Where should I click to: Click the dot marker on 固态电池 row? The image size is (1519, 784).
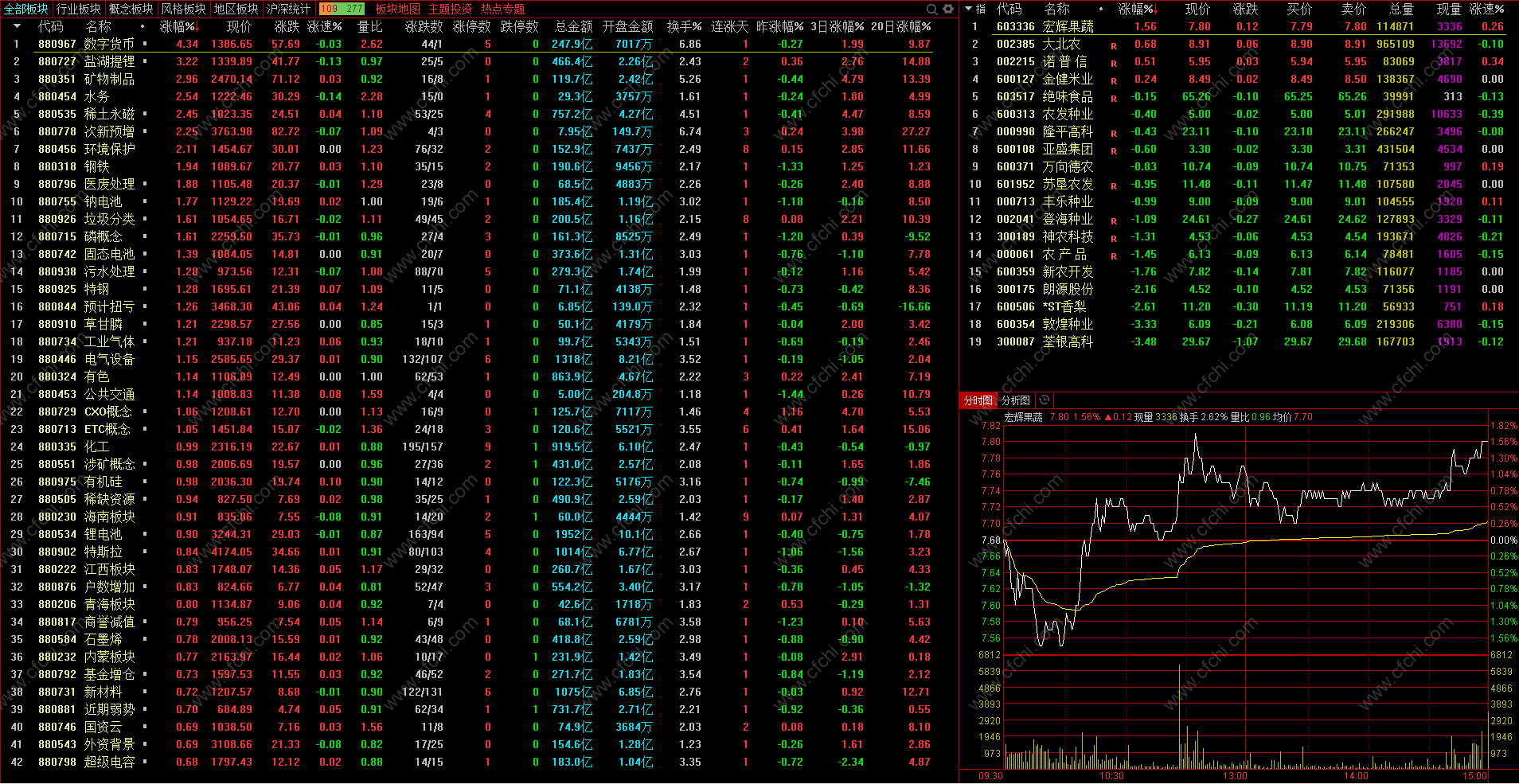point(145,253)
